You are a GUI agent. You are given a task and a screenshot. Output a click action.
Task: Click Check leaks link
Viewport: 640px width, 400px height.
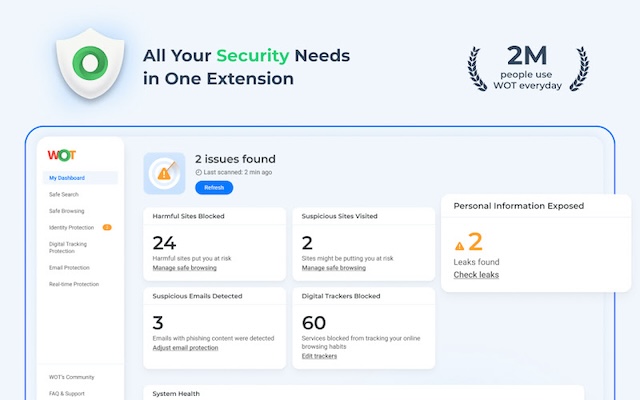click(x=476, y=275)
